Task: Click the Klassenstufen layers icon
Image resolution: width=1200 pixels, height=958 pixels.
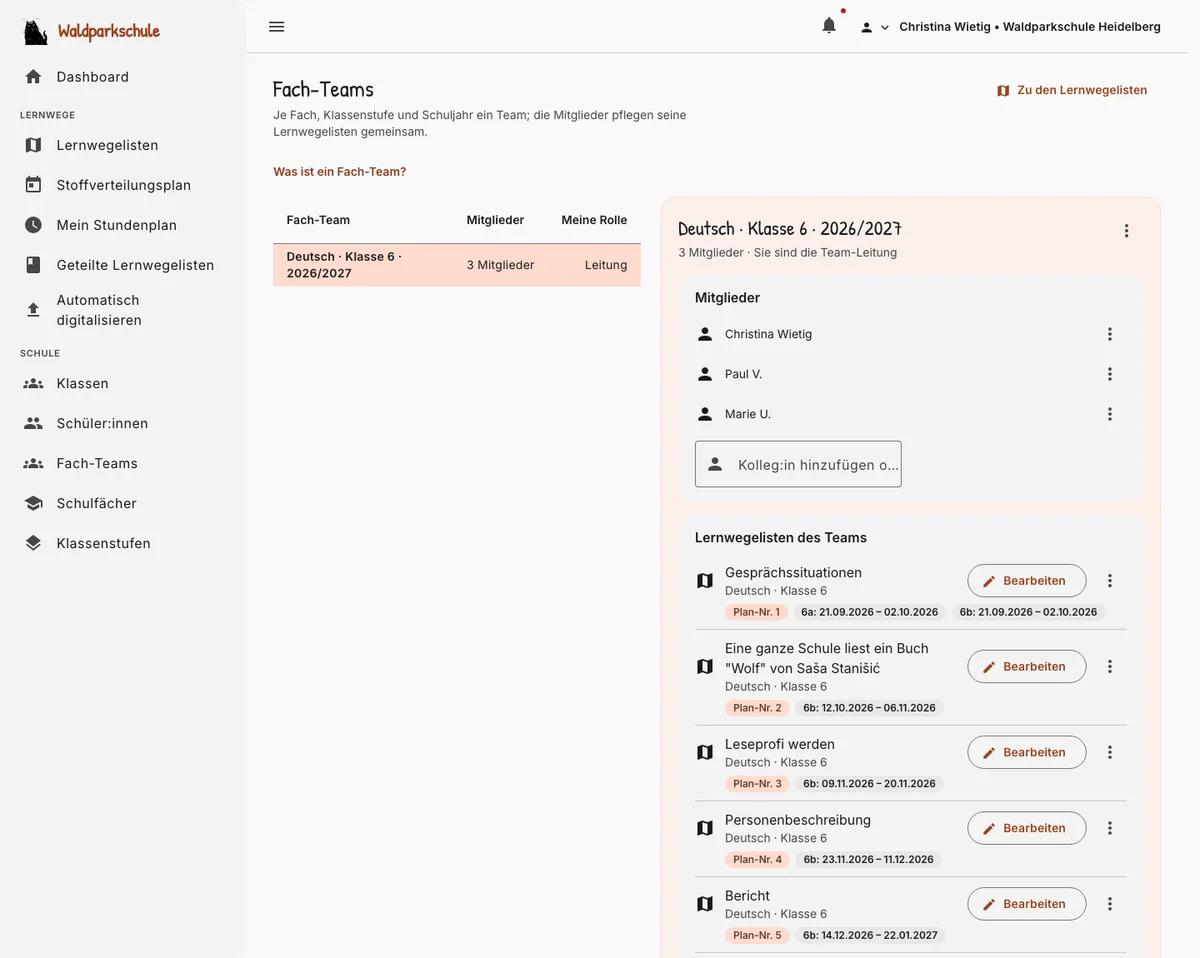Action: [x=33, y=543]
